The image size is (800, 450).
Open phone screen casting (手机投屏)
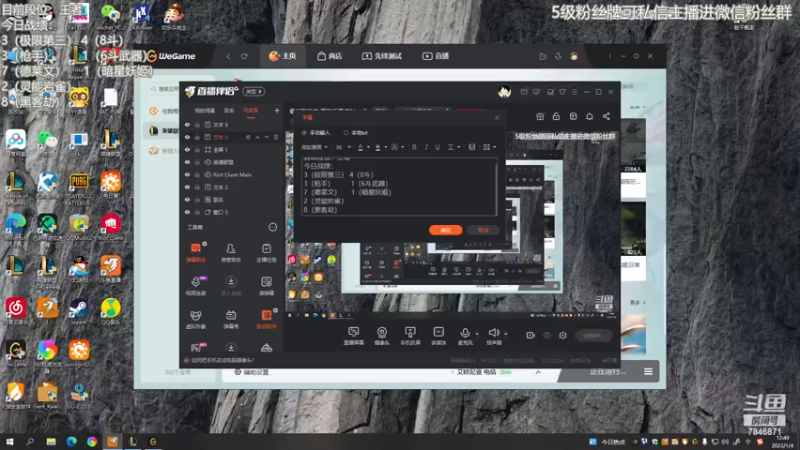coord(410,336)
